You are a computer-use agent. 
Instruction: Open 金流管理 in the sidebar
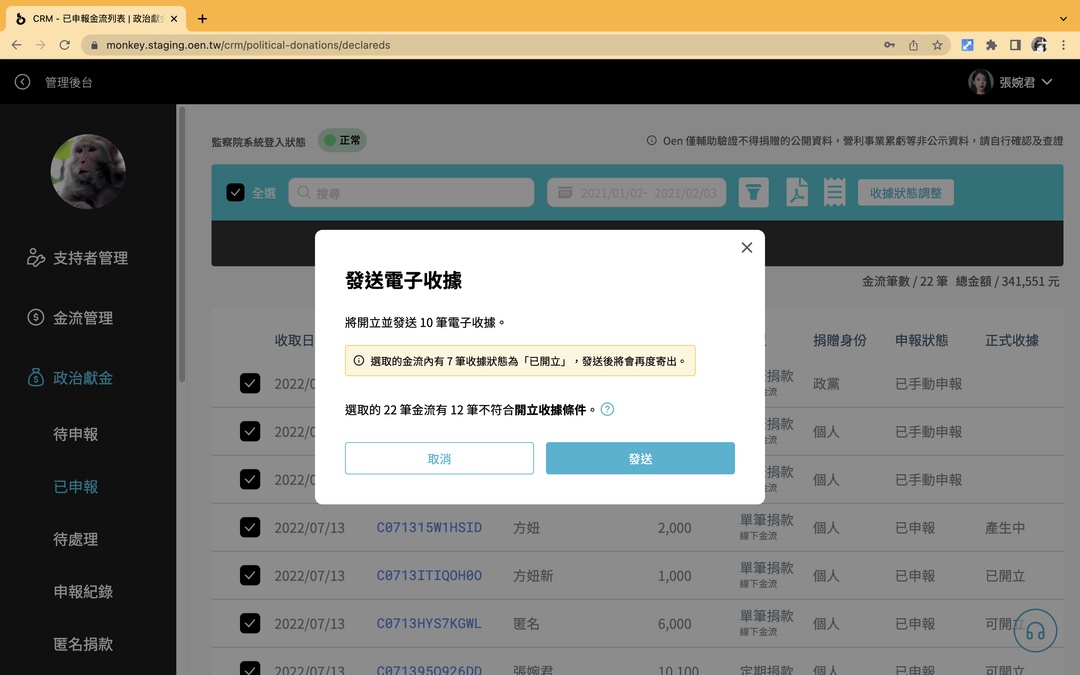coord(83,318)
